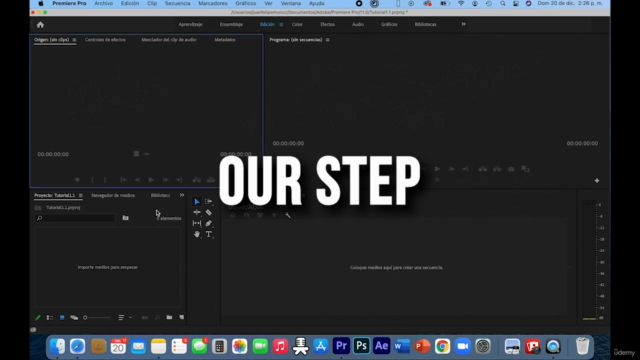Open Program monitor button editor plus
The image size is (640, 360).
coord(597,180)
